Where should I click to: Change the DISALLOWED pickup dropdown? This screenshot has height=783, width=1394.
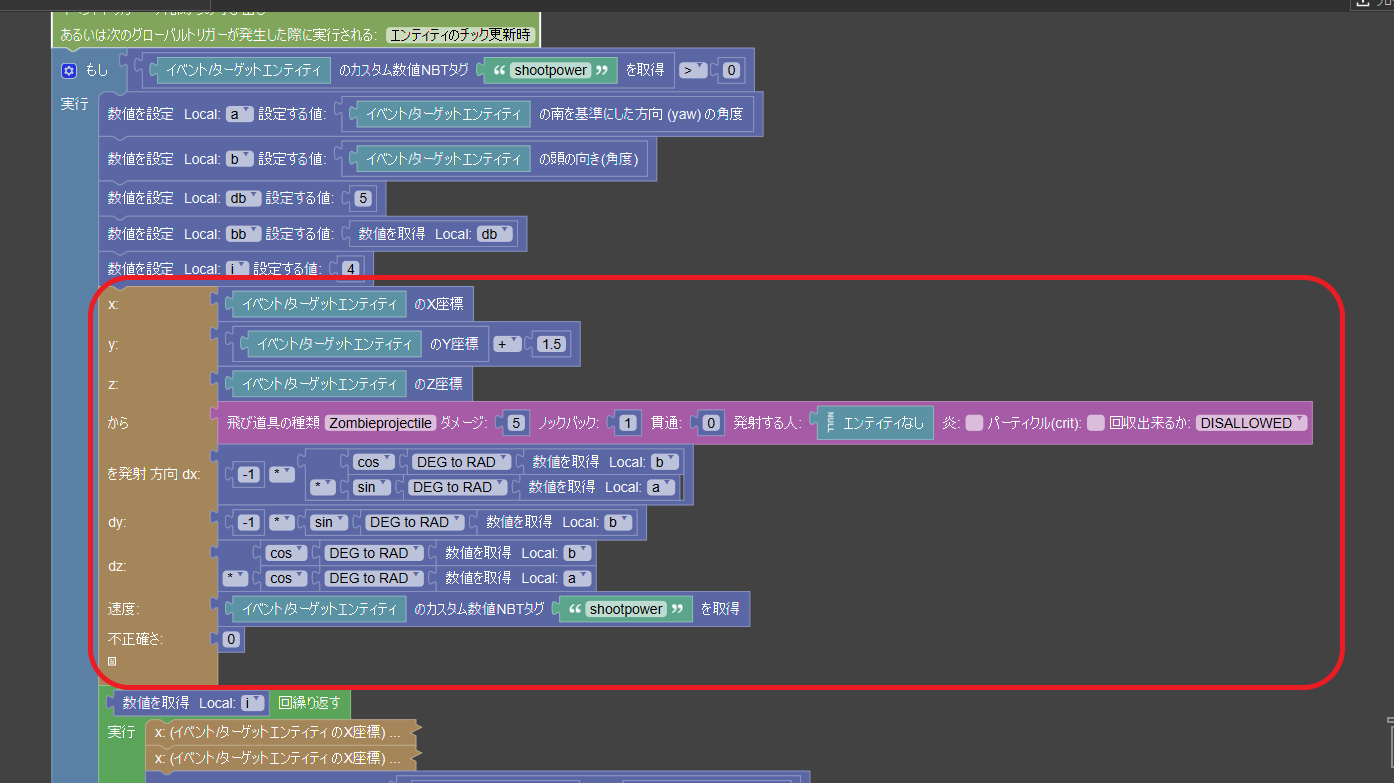(1251, 423)
